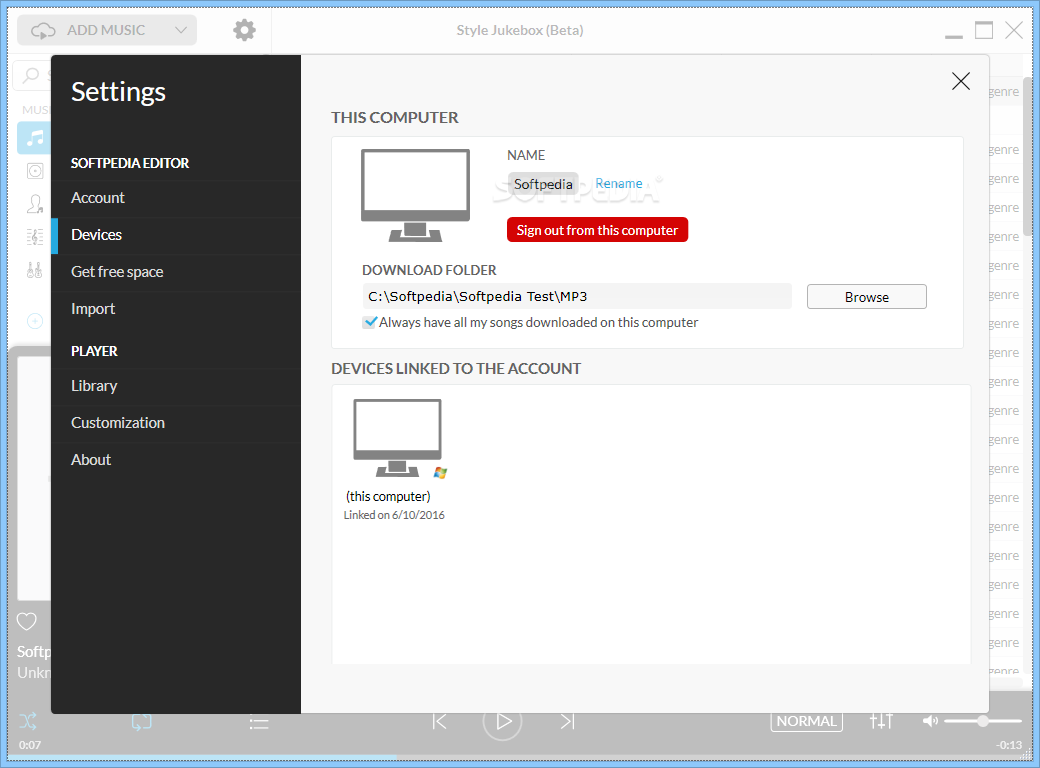Click the song progress bar

pyautogui.click(x=520, y=758)
